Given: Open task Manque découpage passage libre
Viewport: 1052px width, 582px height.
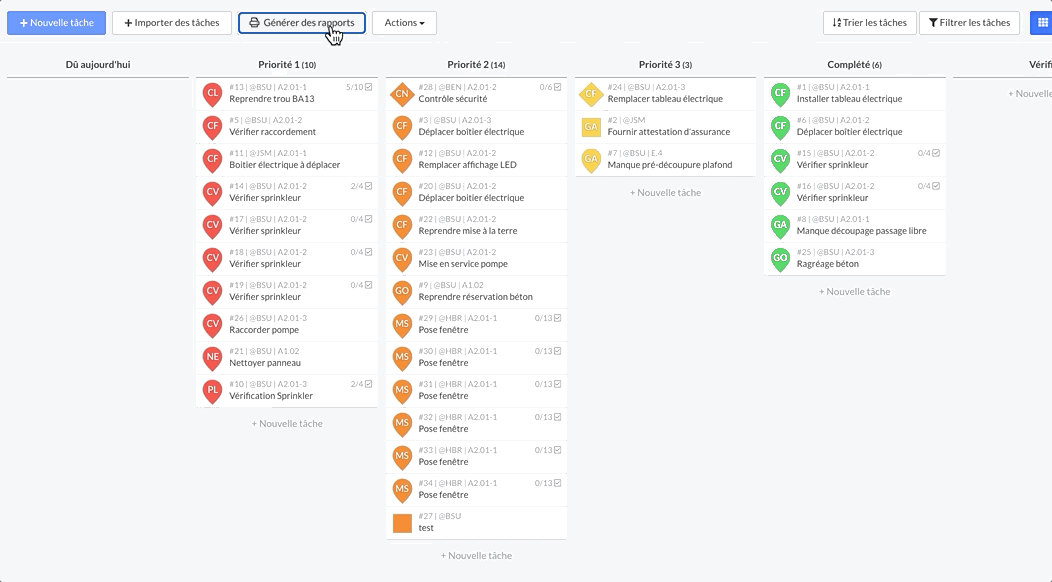Looking at the screenshot, I should click(x=855, y=226).
